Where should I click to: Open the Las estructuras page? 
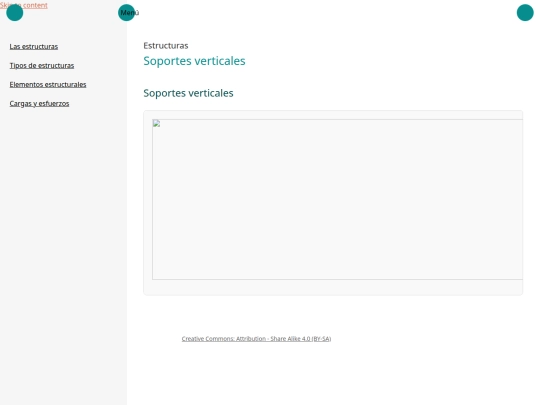tap(34, 46)
